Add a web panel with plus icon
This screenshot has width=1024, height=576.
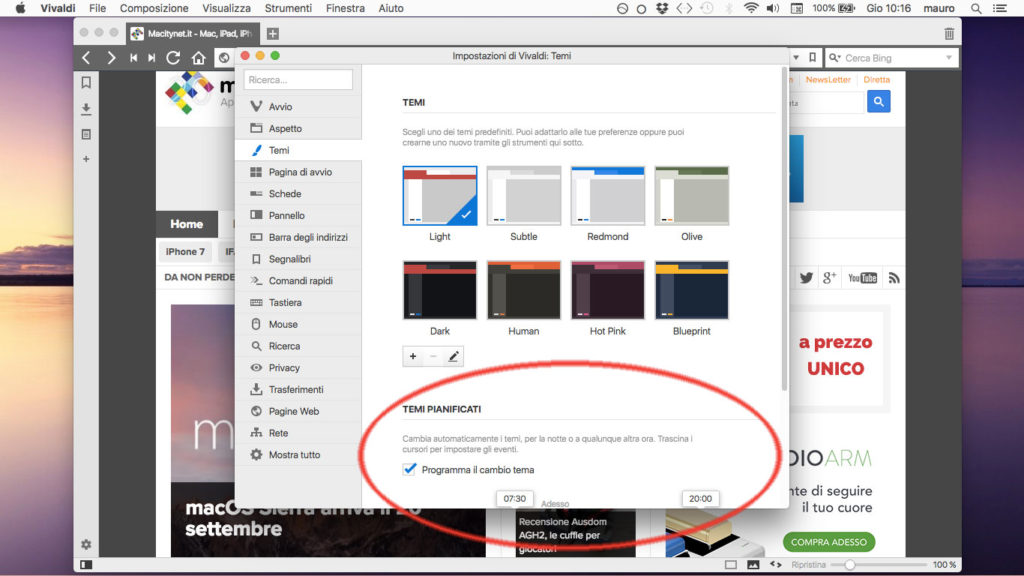[x=86, y=159]
